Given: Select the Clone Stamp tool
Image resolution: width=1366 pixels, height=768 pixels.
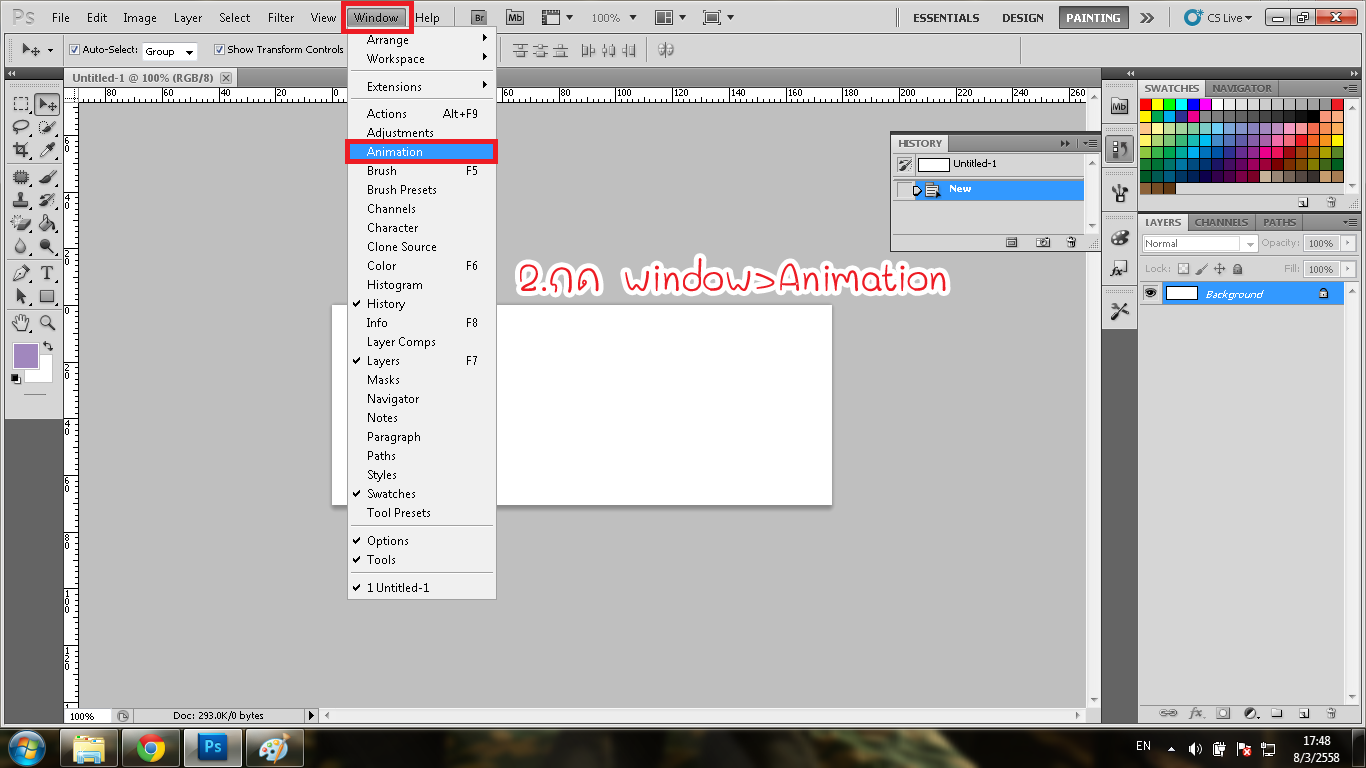Looking at the screenshot, I should pyautogui.click(x=20, y=200).
